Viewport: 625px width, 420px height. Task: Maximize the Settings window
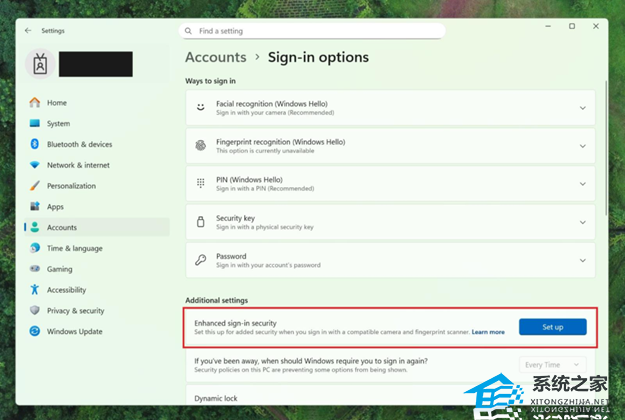[x=572, y=26]
